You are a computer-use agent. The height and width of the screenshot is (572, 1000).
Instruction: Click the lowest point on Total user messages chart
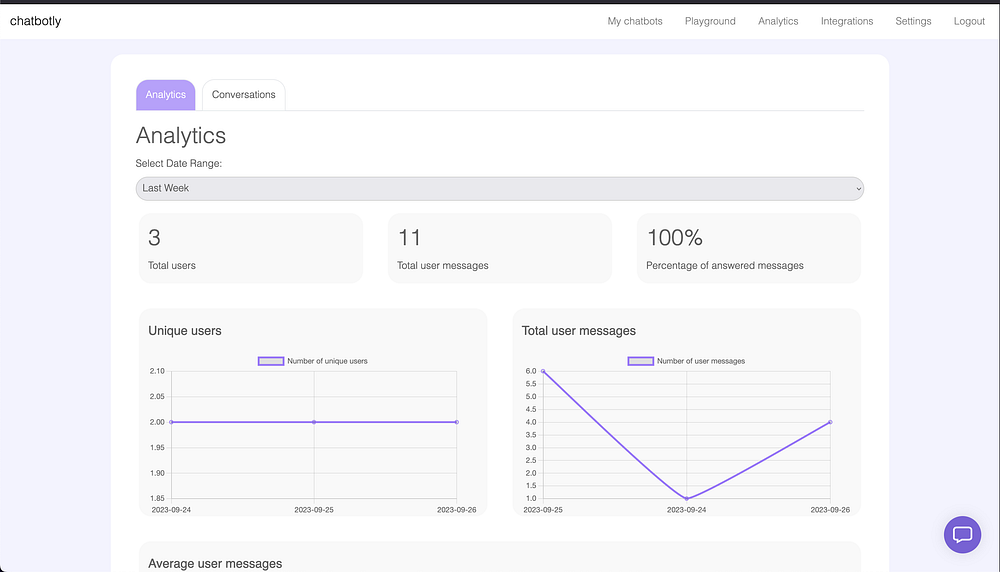[687, 498]
